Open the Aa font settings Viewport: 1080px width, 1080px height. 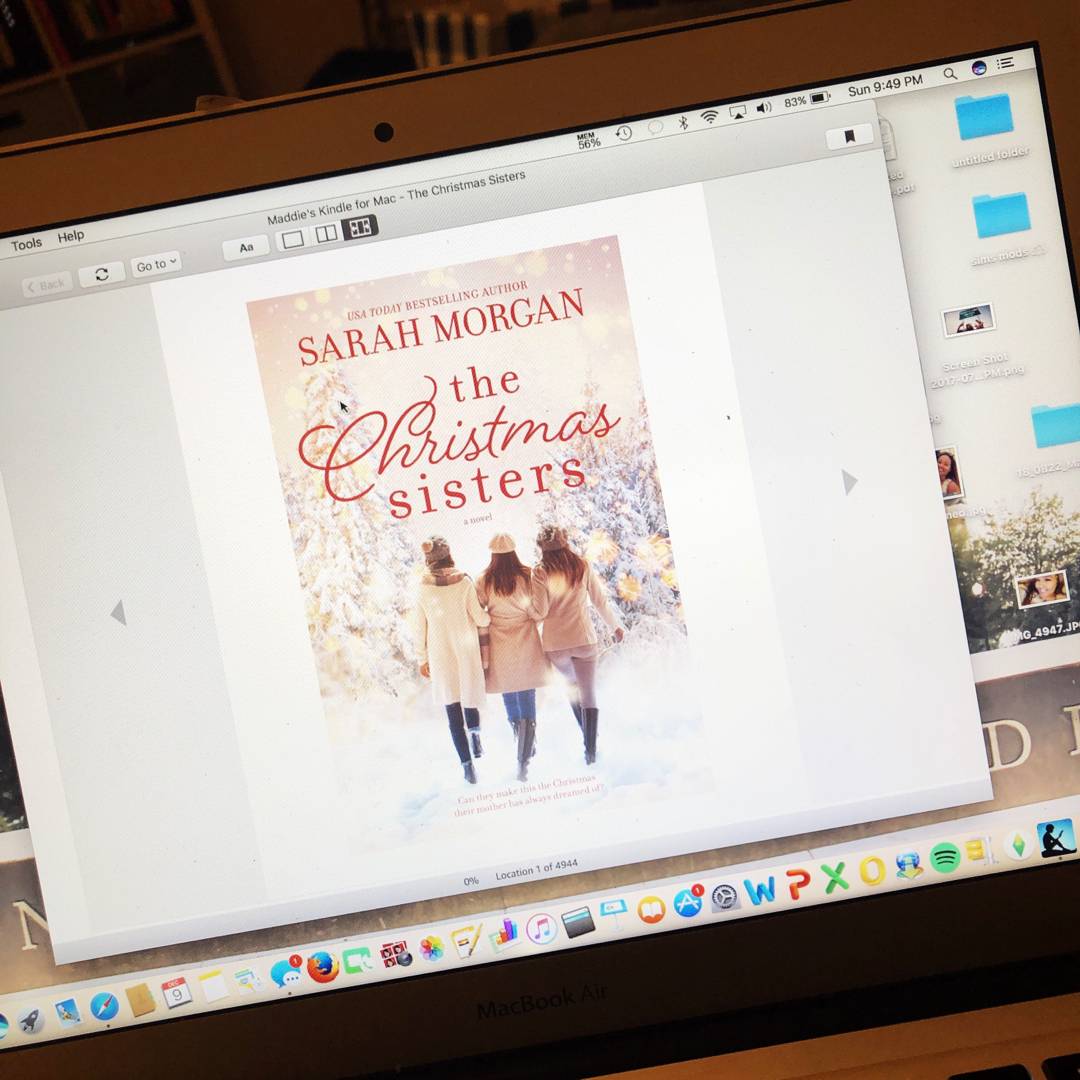(x=246, y=247)
